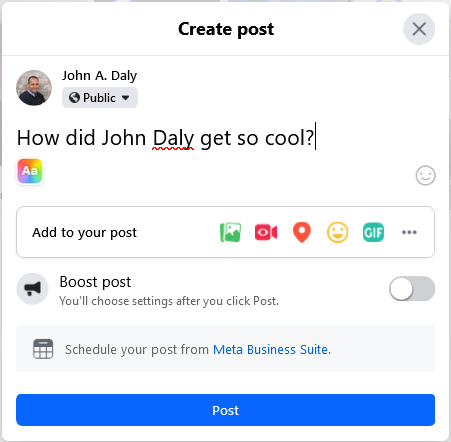
Task: Publish with the blue Post button
Action: click(x=225, y=410)
